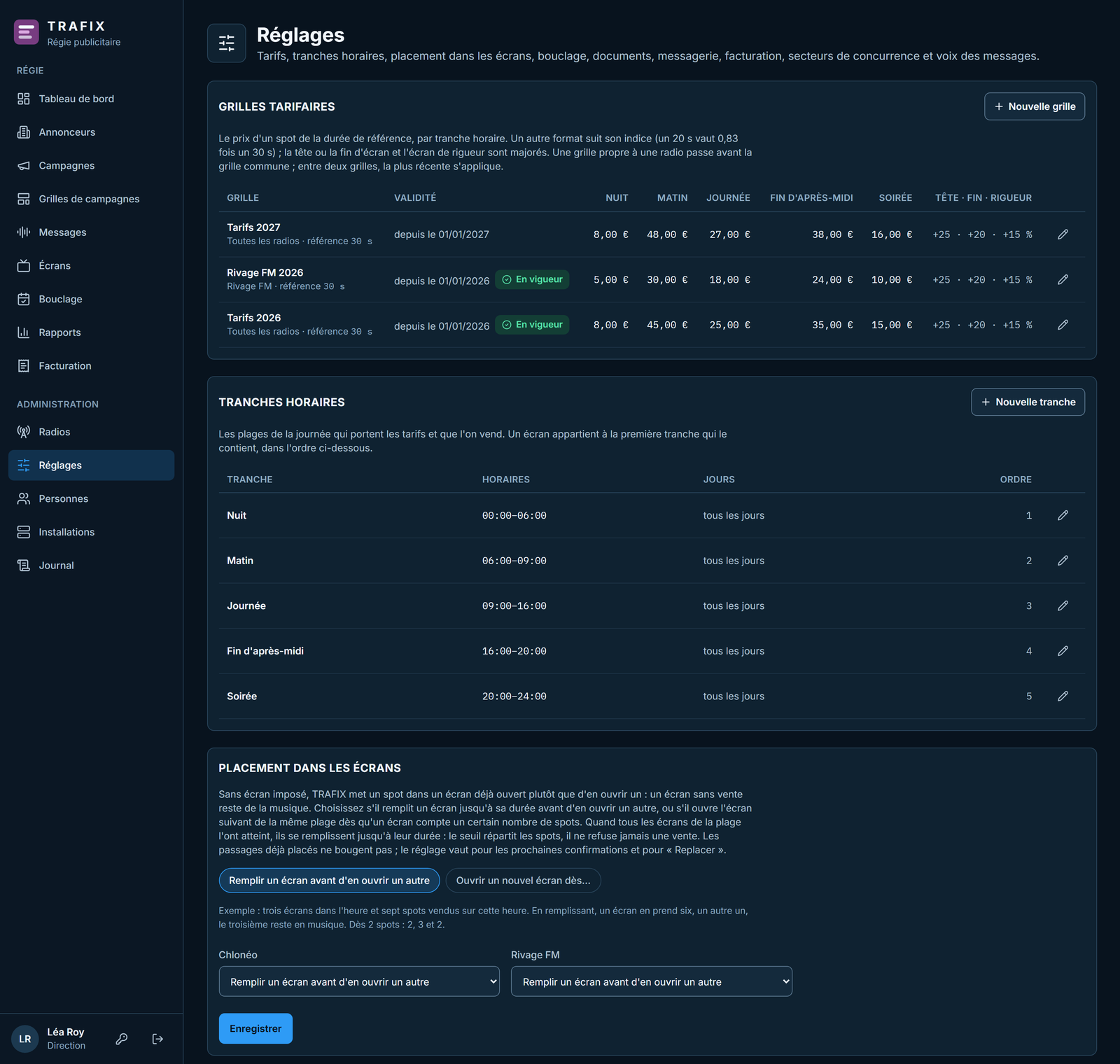Open the Rivage FM placement dropdown
This screenshot has width=1120, height=1064.
tap(652, 981)
